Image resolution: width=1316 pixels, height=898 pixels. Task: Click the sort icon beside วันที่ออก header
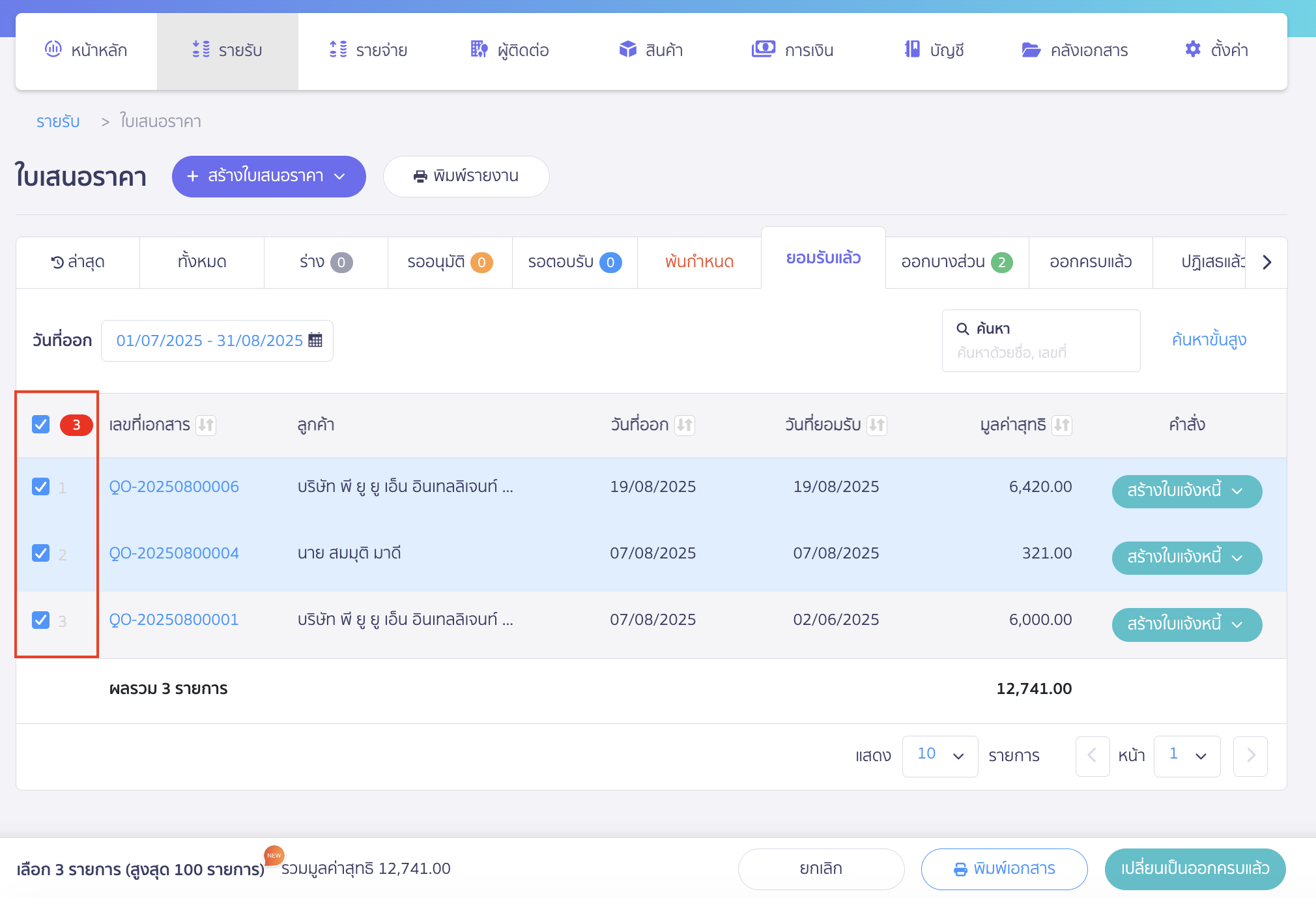click(685, 425)
